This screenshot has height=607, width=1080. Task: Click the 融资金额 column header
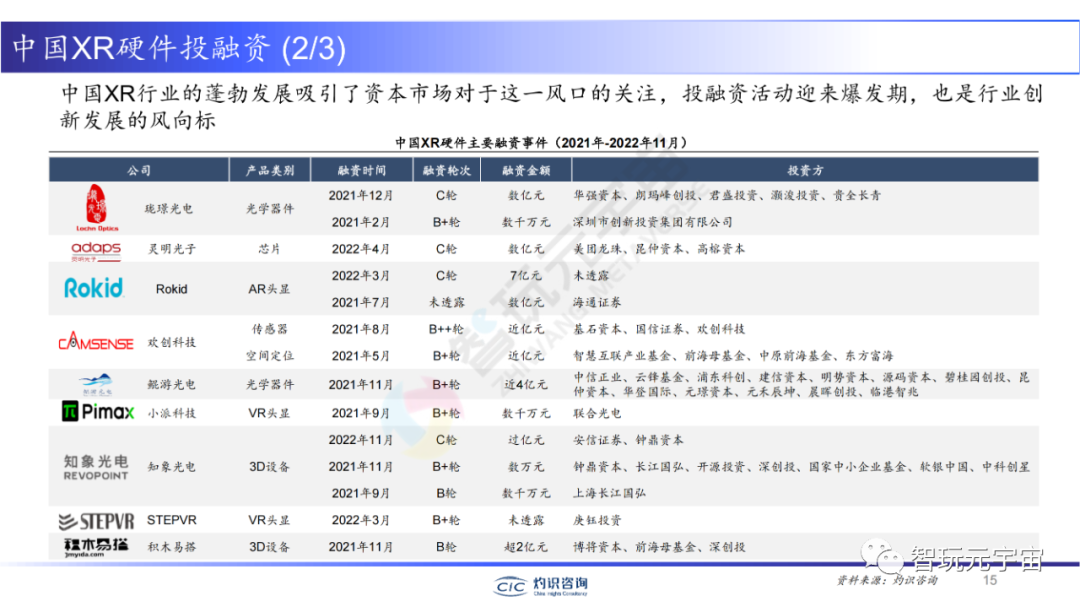pos(526,170)
